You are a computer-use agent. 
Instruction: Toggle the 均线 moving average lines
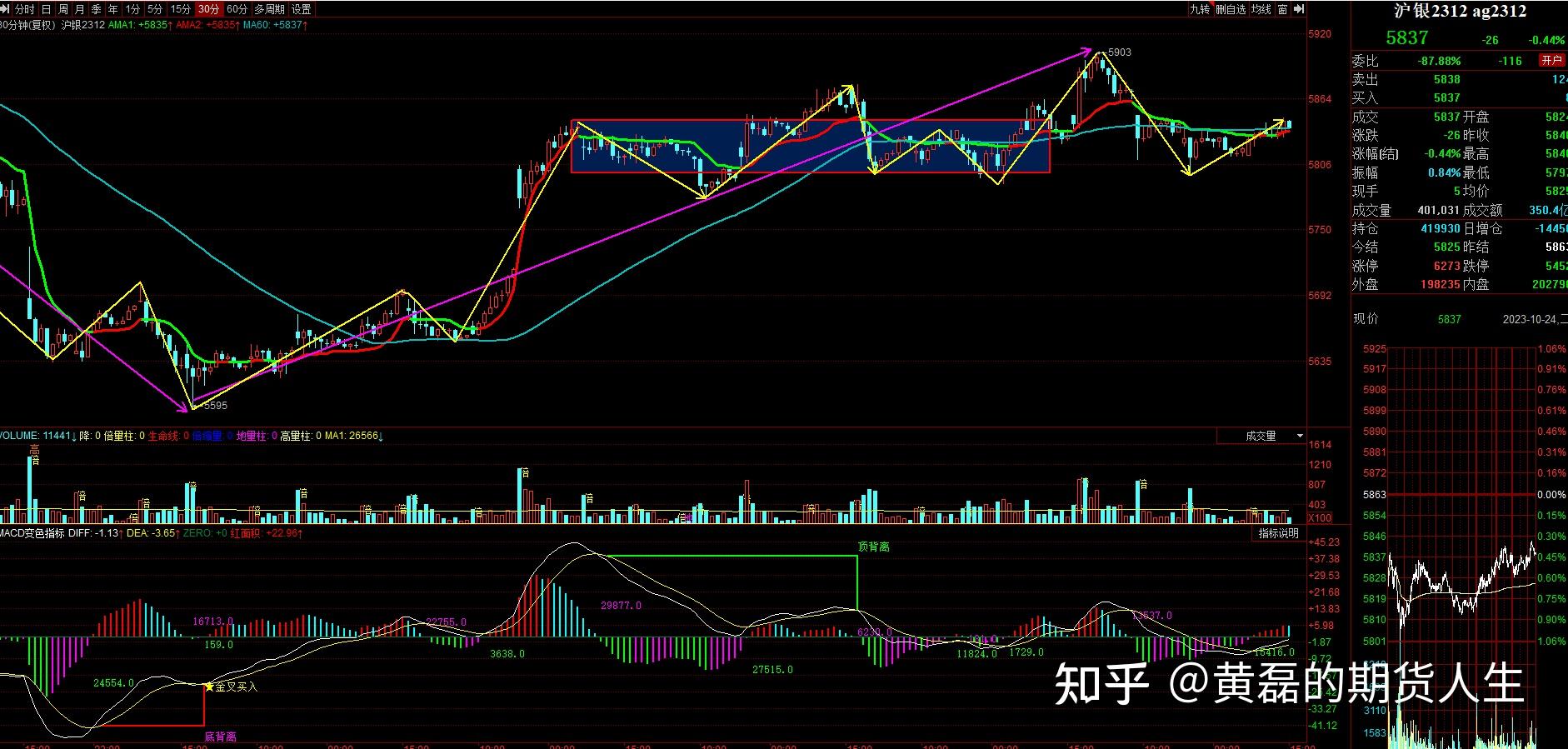click(1261, 9)
